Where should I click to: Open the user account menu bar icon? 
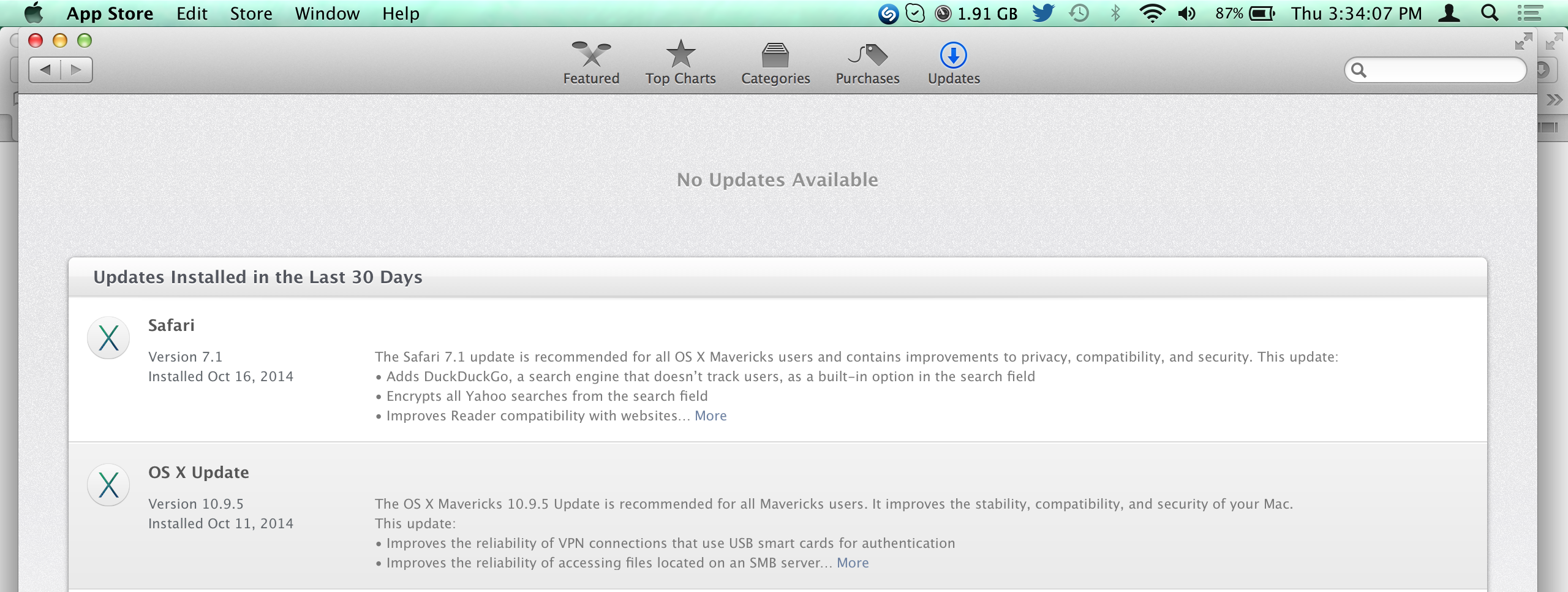coord(1449,13)
